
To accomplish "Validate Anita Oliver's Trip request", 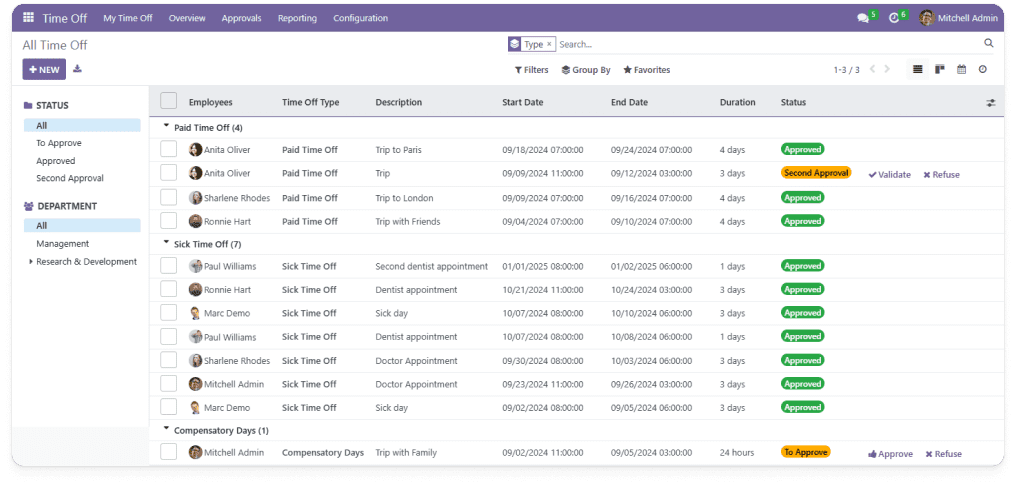I will pyautogui.click(x=889, y=174).
